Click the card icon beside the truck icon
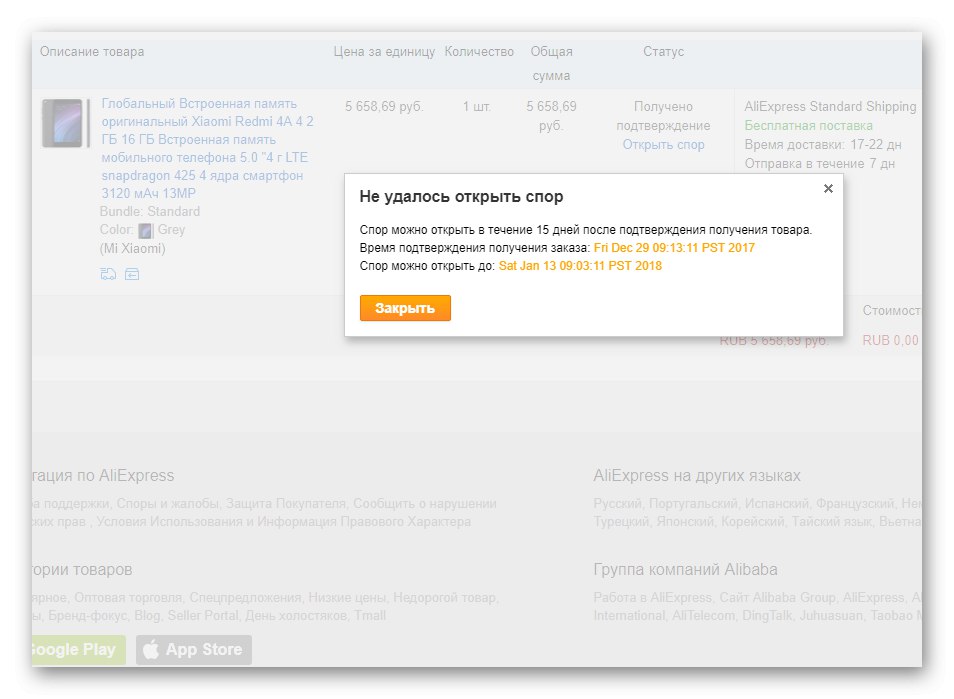 click(x=132, y=274)
